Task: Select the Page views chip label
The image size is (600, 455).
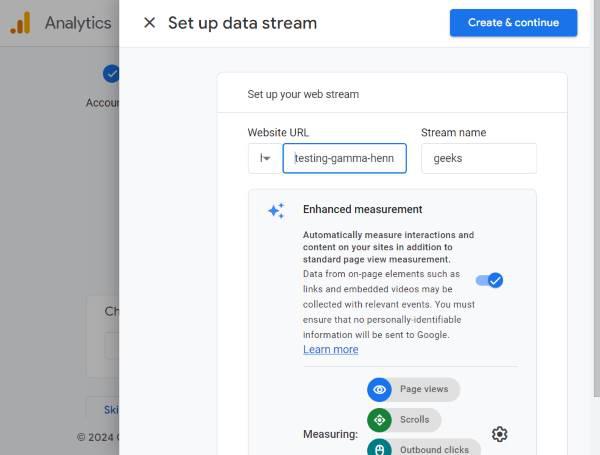Action: tap(424, 390)
